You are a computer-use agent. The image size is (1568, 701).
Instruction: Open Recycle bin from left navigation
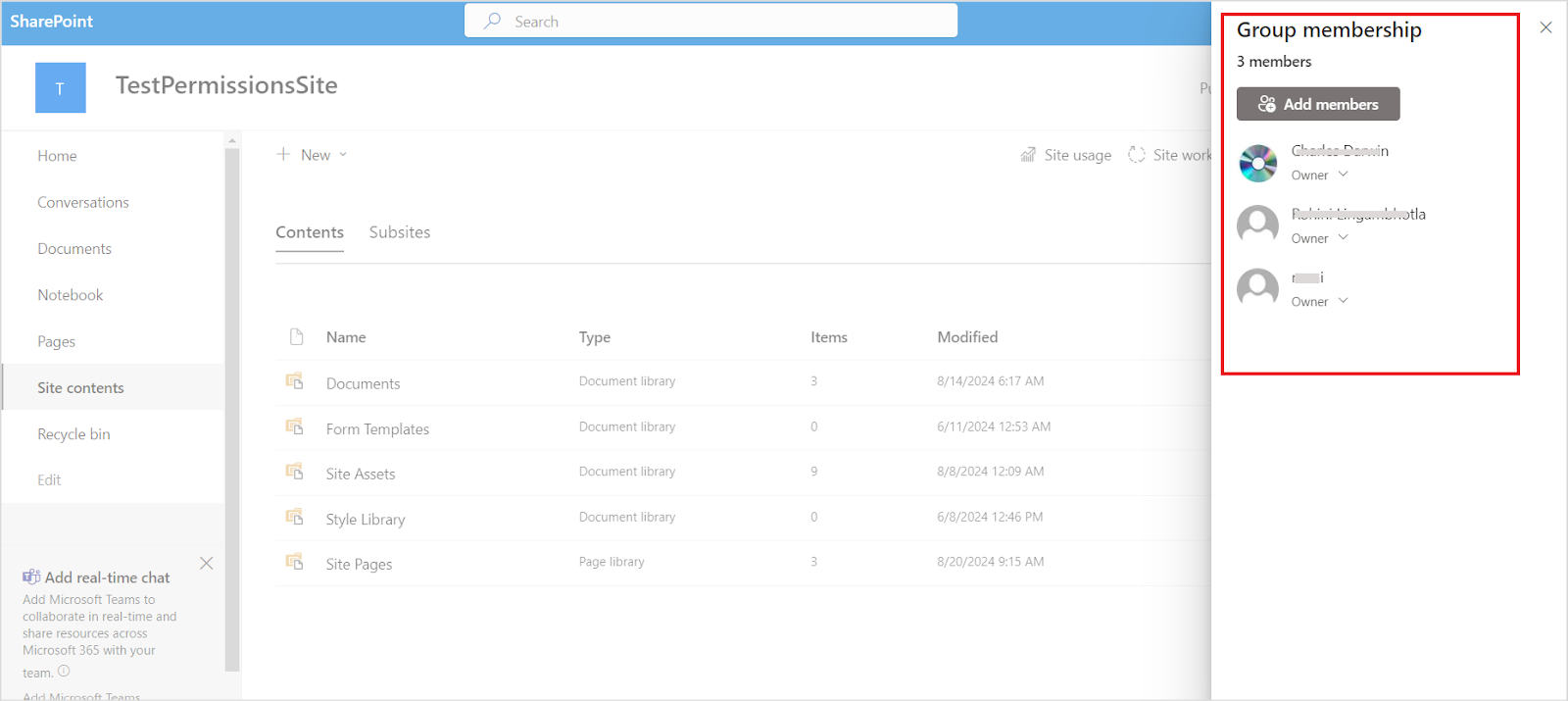coord(73,434)
